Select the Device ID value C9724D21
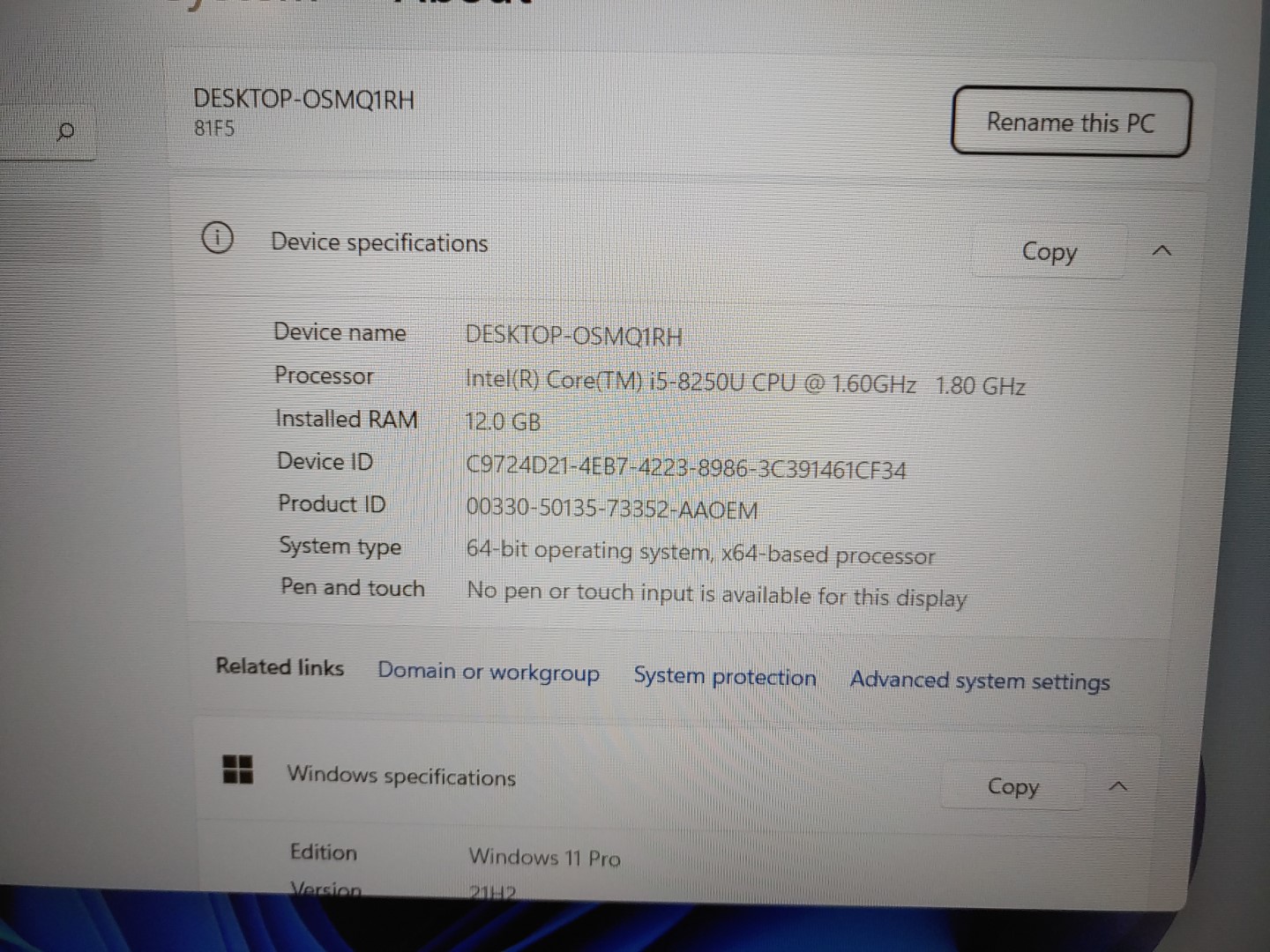Viewport: 1270px width, 952px height. [686, 467]
